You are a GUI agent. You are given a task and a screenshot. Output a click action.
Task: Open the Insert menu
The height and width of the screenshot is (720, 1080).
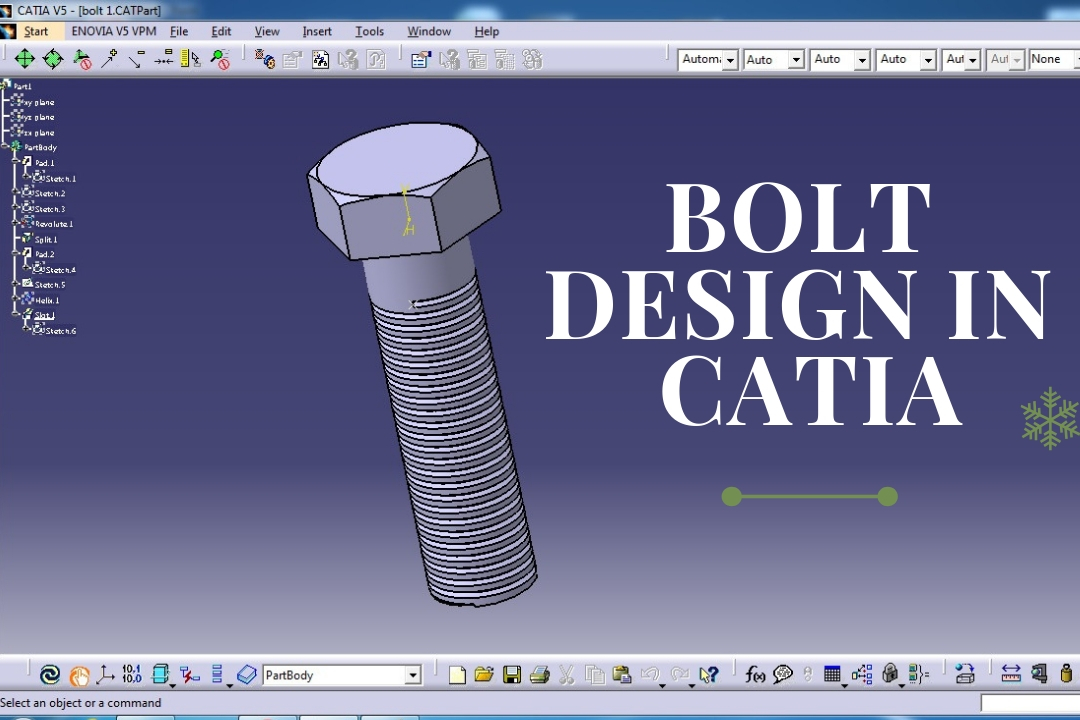pyautogui.click(x=317, y=31)
